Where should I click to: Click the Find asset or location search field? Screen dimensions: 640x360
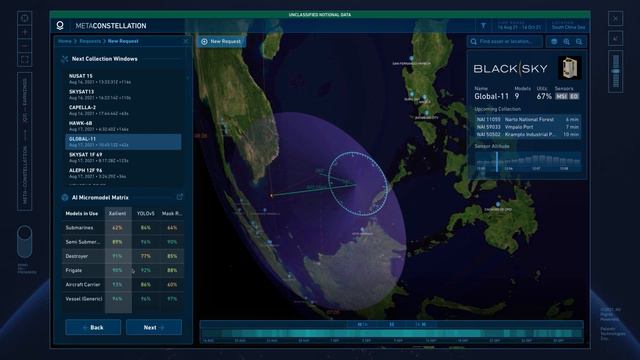coord(505,41)
